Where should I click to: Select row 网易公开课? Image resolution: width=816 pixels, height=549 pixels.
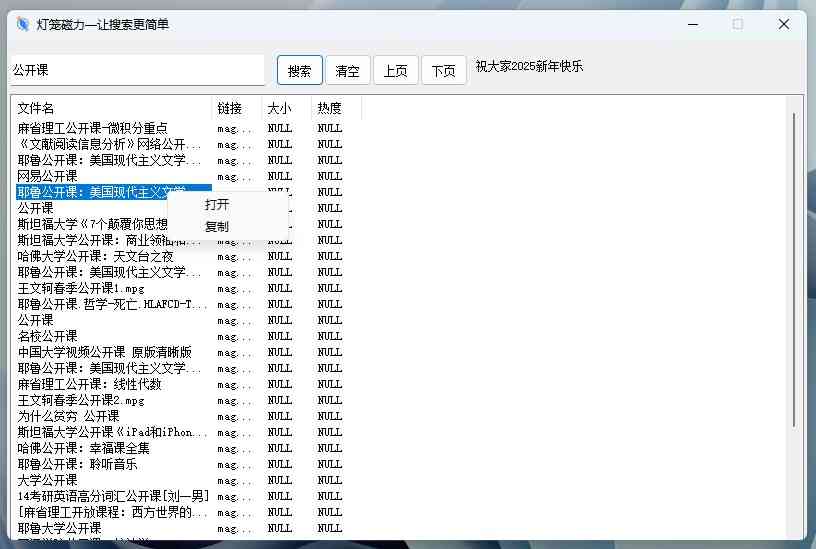[47, 176]
